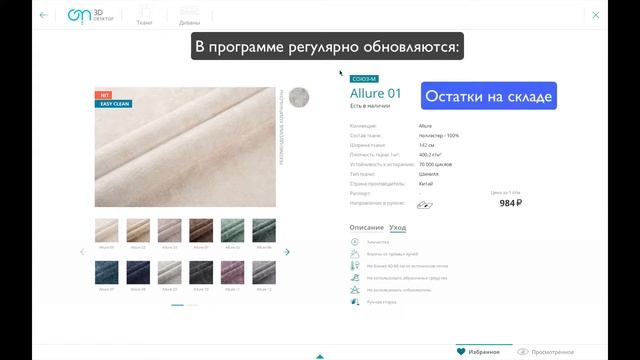Switch to the Уход tab
The image size is (640, 360).
[x=398, y=228]
